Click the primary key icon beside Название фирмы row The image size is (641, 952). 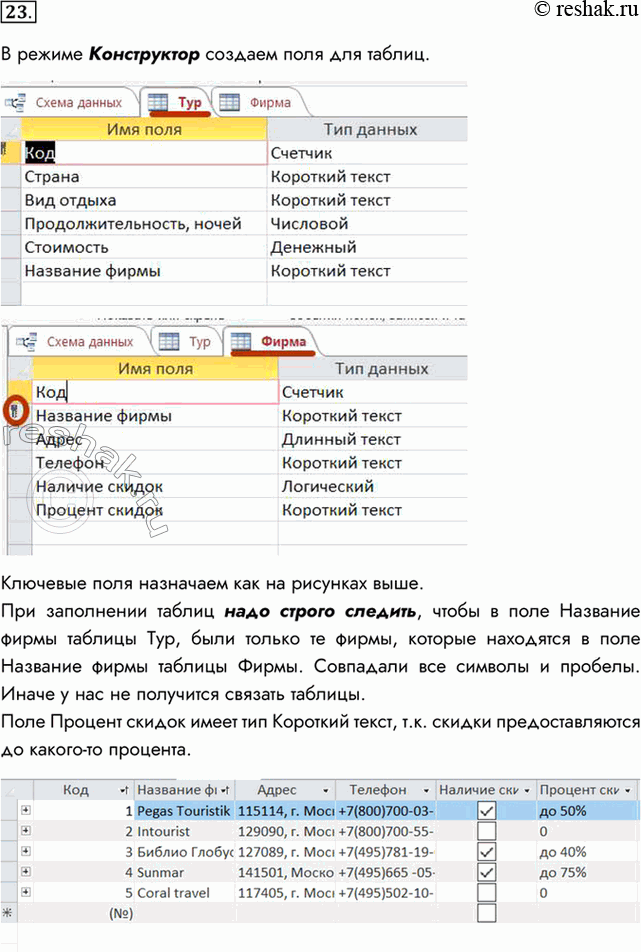[16, 412]
